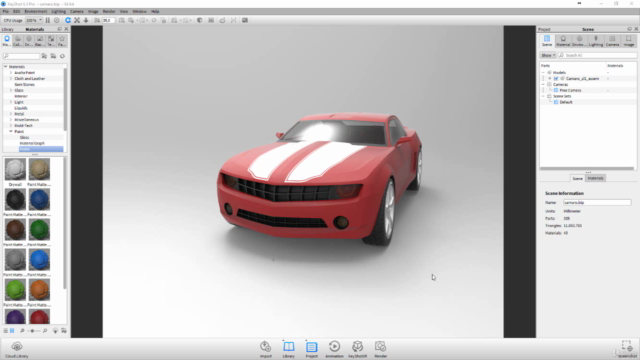
Task: Expand the Miscellaneous folder
Action: pyautogui.click(x=11, y=120)
